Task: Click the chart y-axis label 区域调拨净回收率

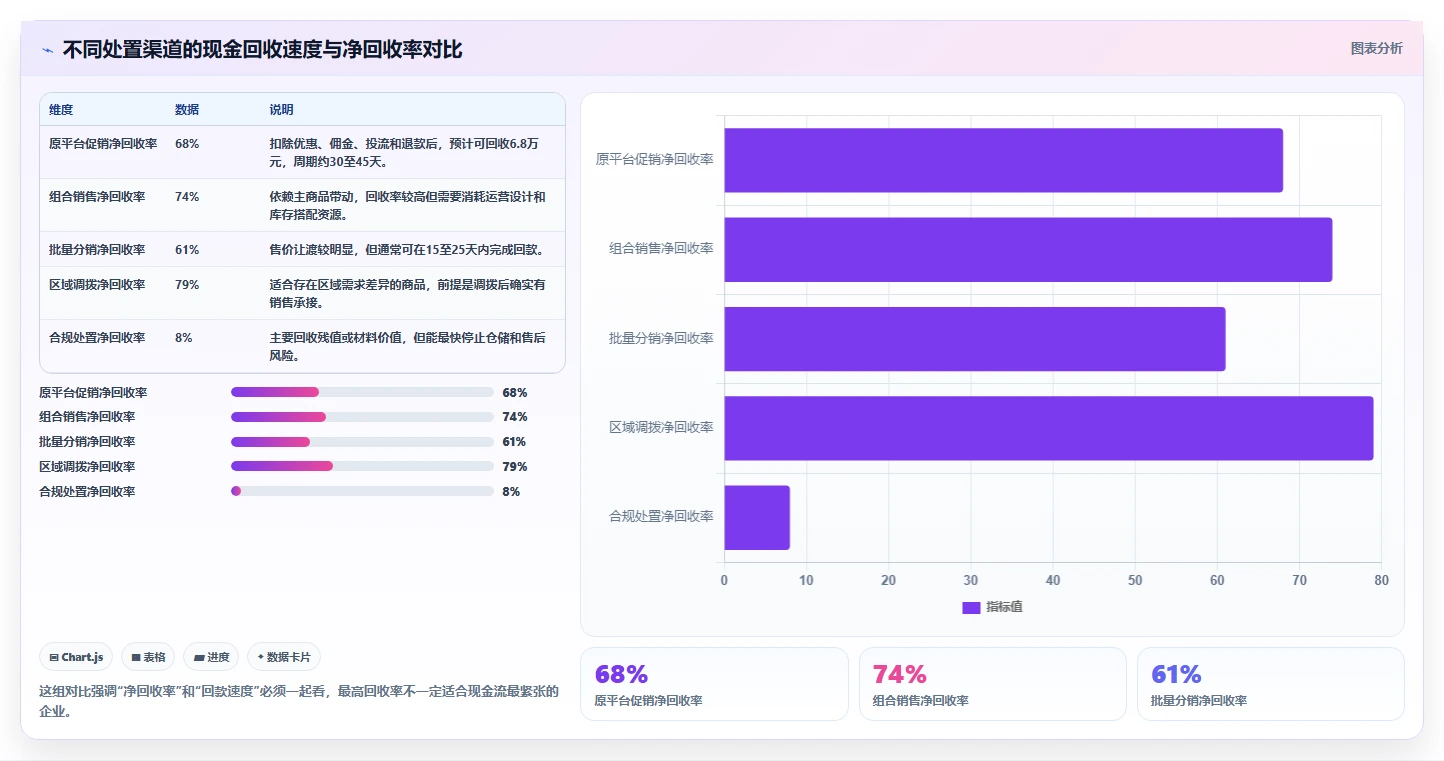Action: point(661,428)
